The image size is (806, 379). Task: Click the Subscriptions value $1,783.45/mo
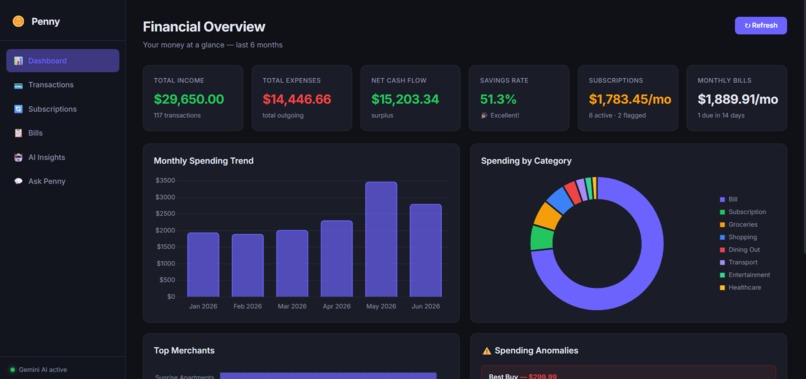pyautogui.click(x=630, y=99)
